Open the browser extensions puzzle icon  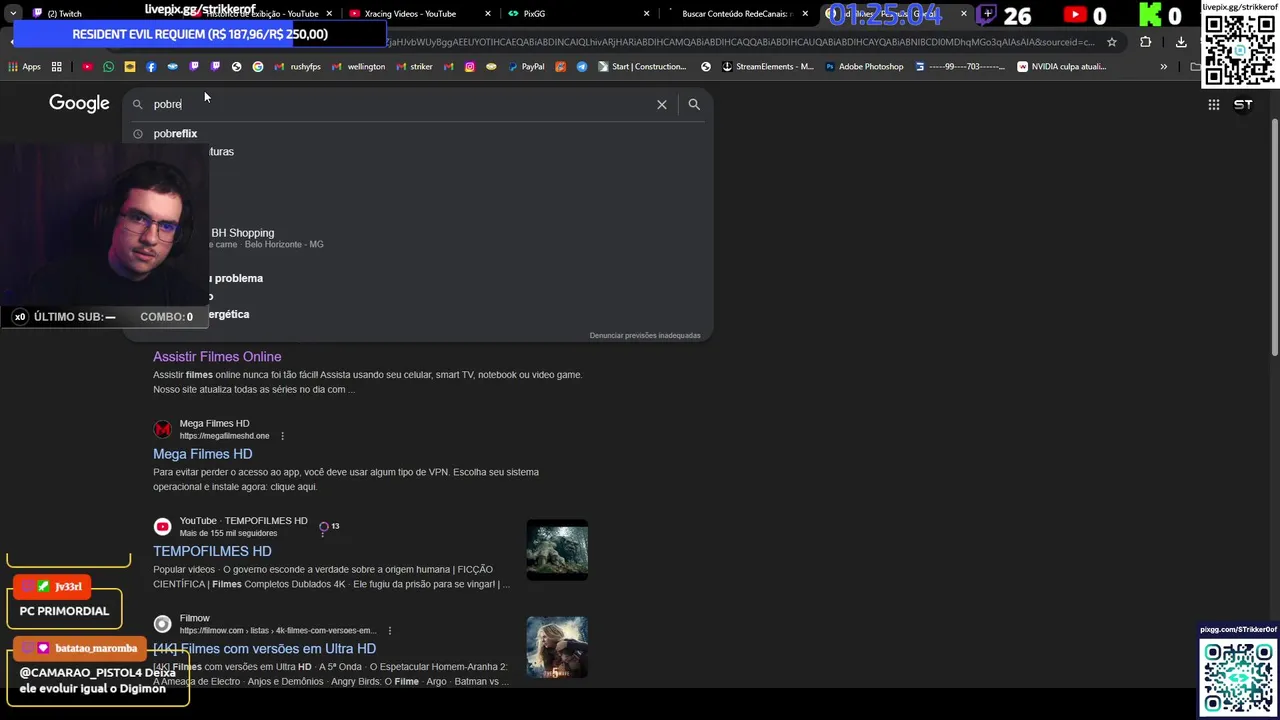pyautogui.click(x=1145, y=42)
